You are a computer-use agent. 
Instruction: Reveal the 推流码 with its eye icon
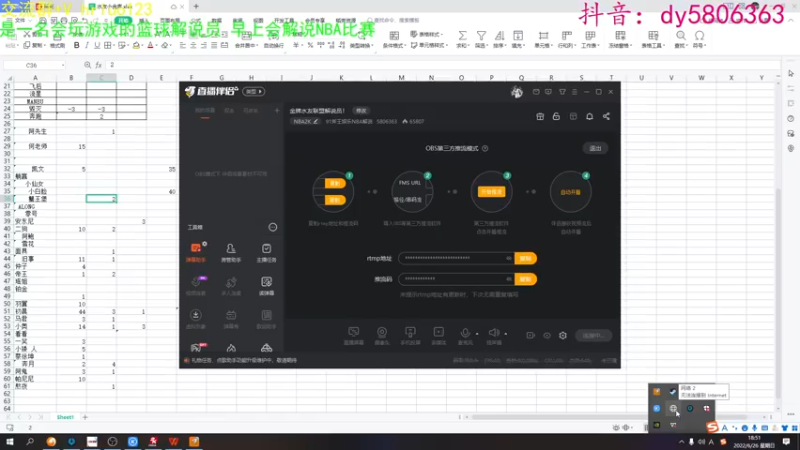509,279
